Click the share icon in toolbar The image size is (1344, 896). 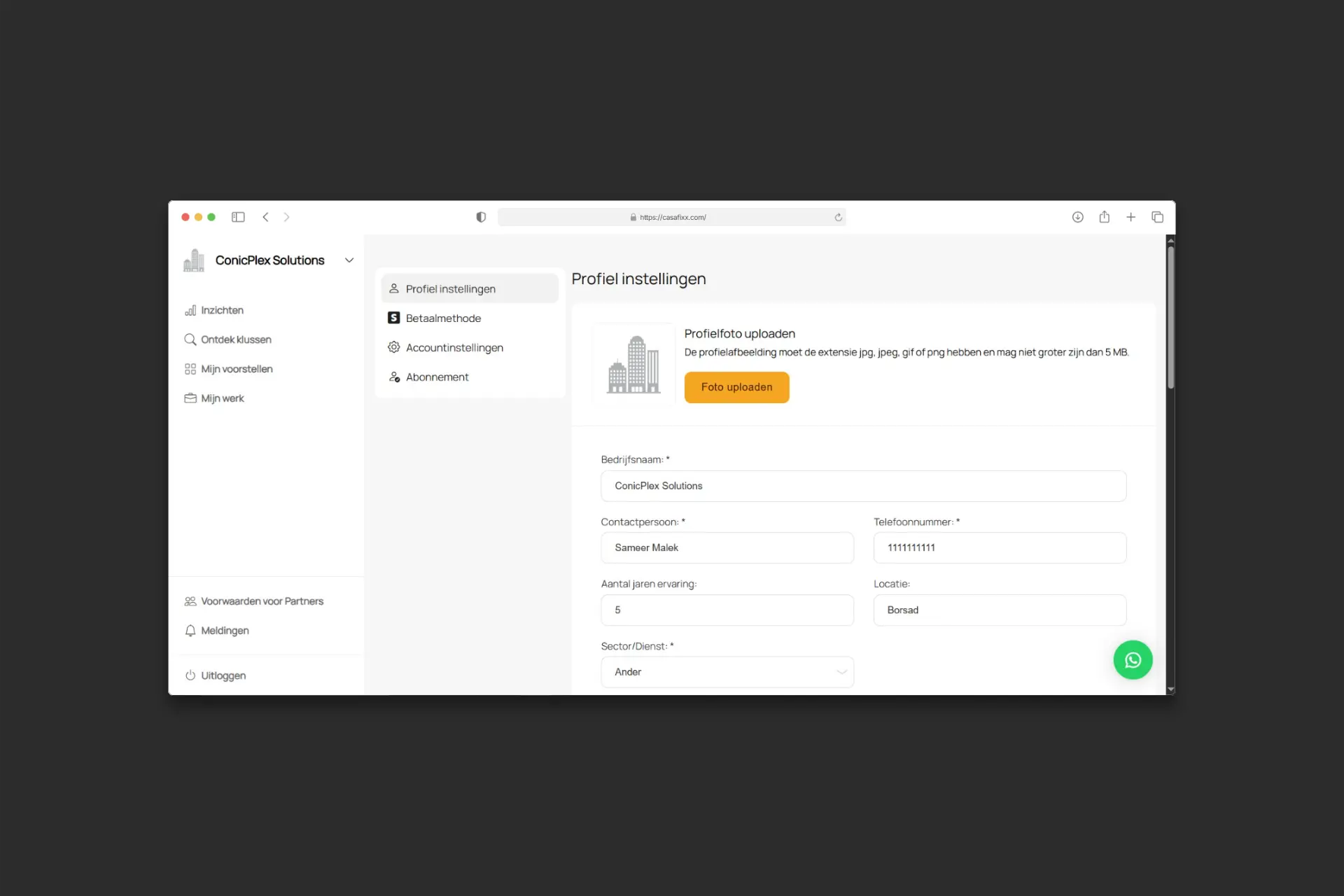(1104, 217)
